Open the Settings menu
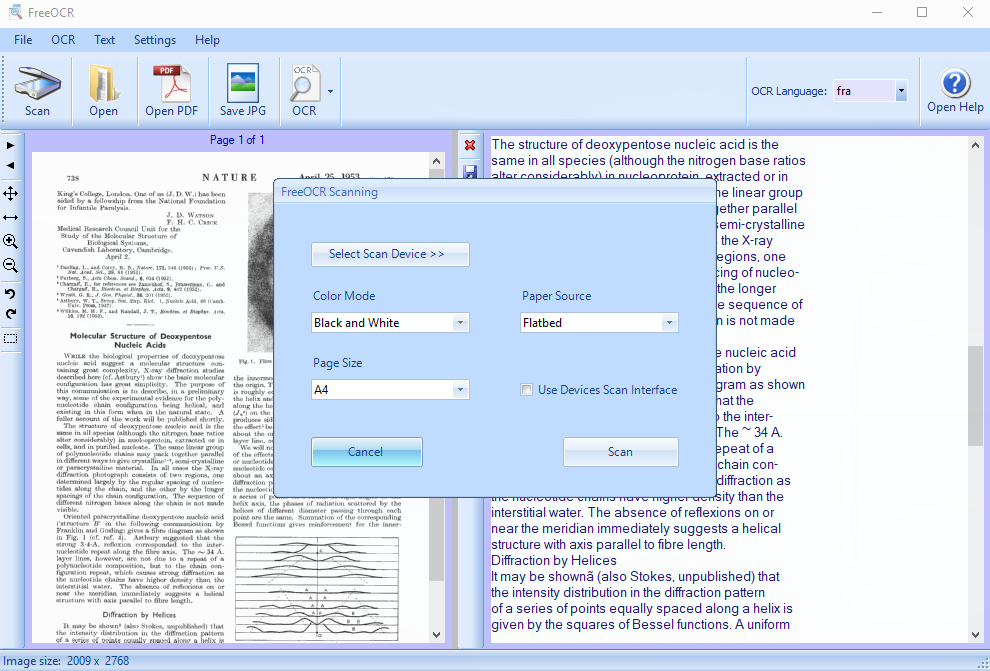The height and width of the screenshot is (671, 990). [155, 40]
